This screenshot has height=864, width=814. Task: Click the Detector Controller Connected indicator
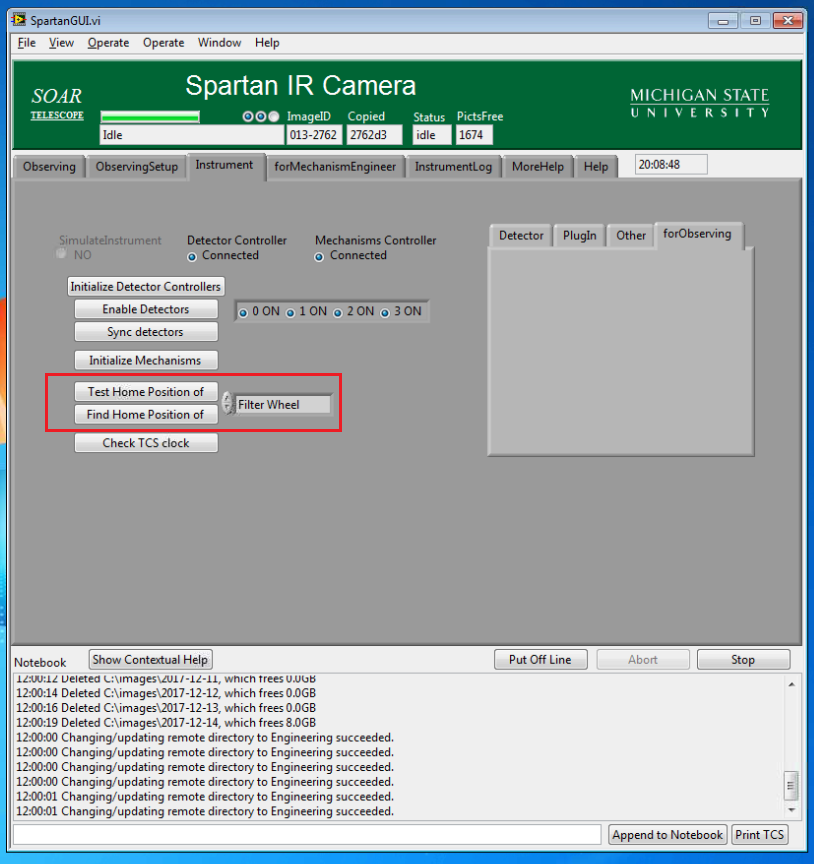(192, 257)
